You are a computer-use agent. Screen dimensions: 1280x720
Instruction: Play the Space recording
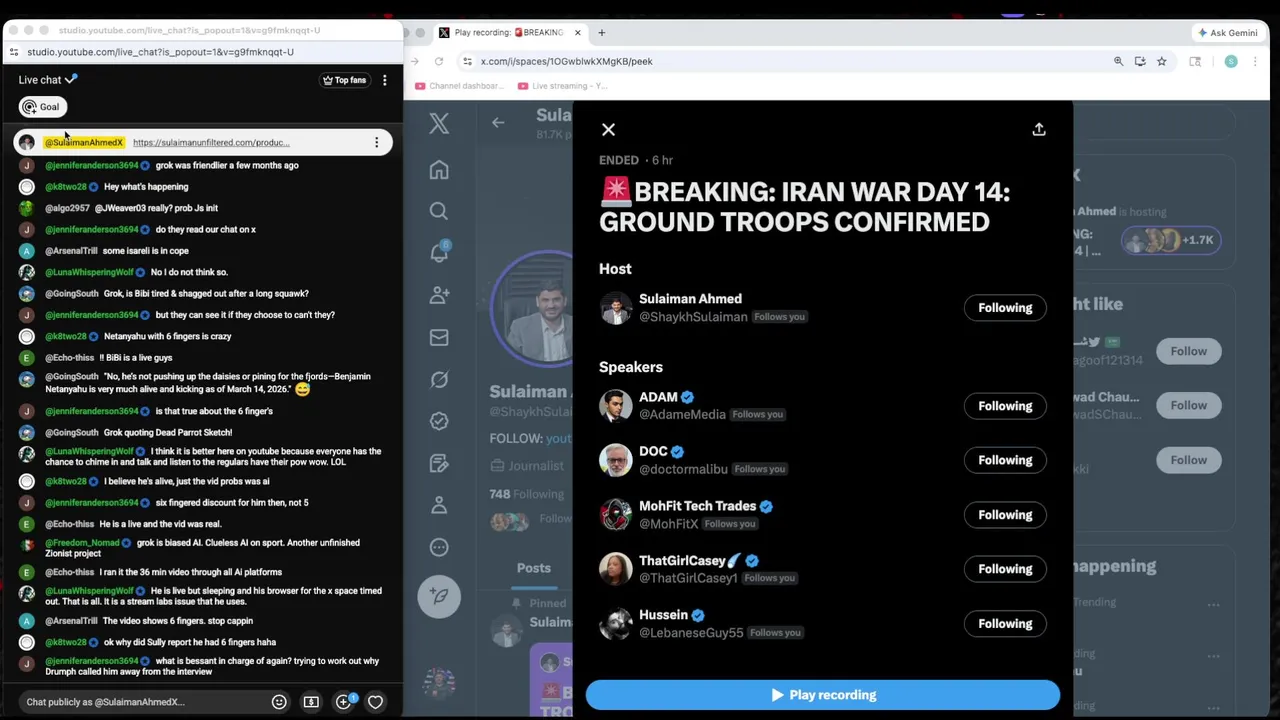pos(822,695)
